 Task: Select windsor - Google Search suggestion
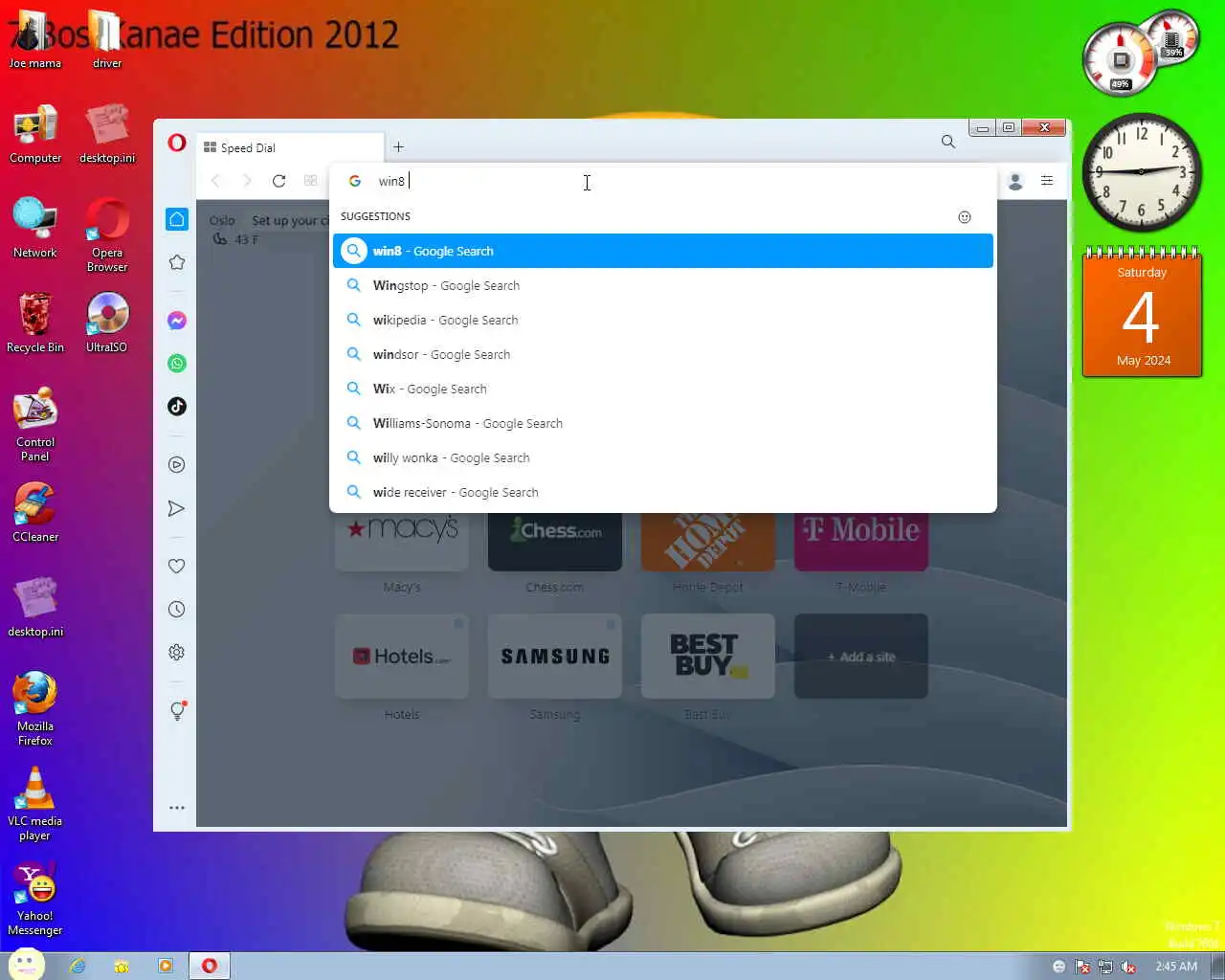(662, 354)
